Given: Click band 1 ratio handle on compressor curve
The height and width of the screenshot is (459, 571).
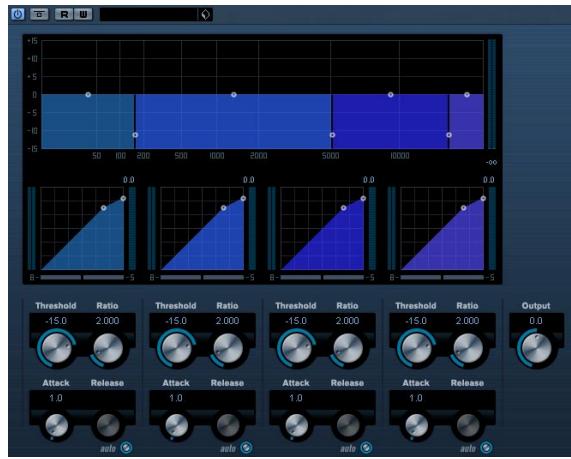Looking at the screenshot, I should tap(123, 199).
